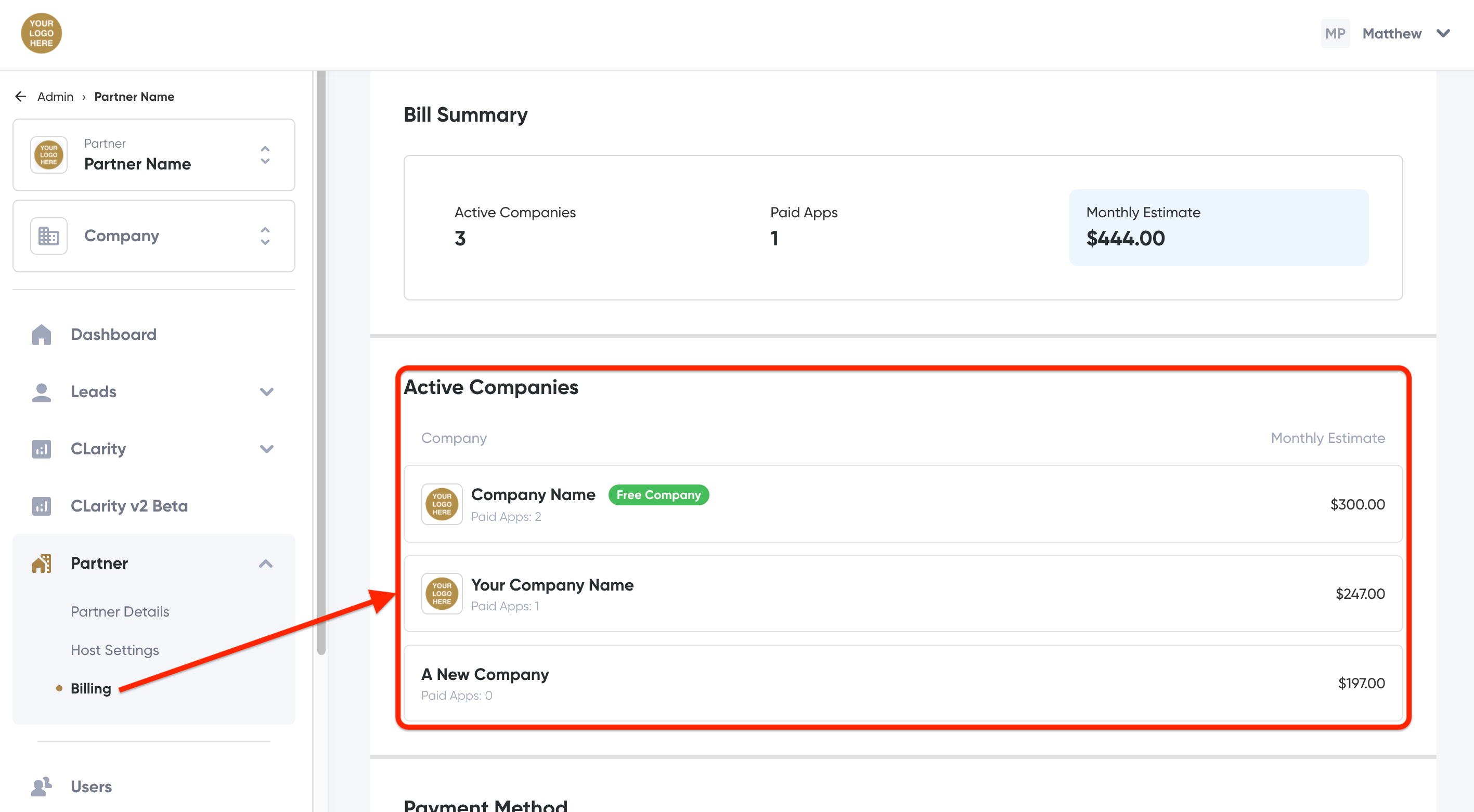
Task: Open the Partner Details submenu item
Action: point(120,611)
